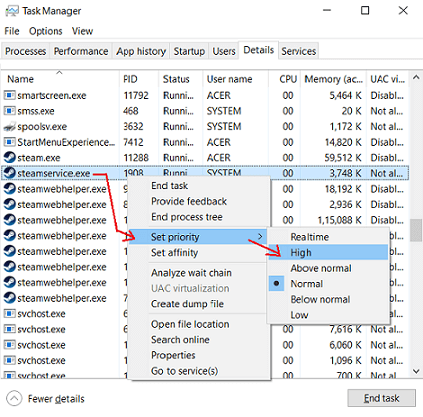Image resolution: width=423 pixels, height=417 pixels.
Task: Click the StartMenuExperience process icon
Action: click(9, 142)
